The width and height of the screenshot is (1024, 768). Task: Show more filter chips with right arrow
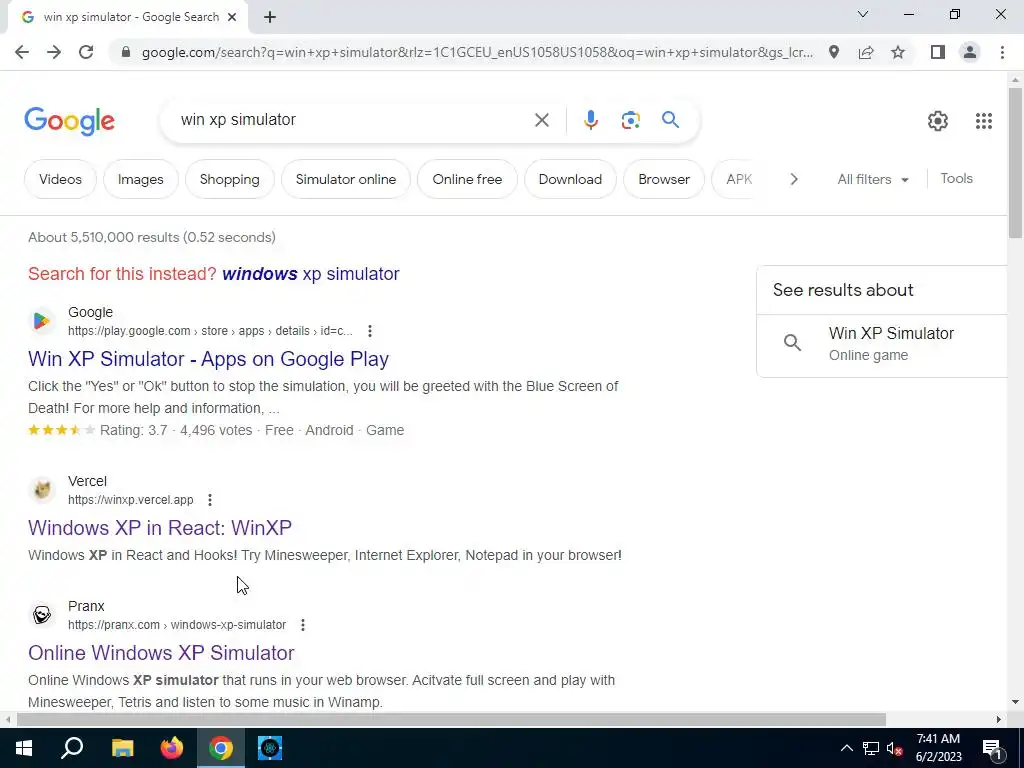point(793,179)
